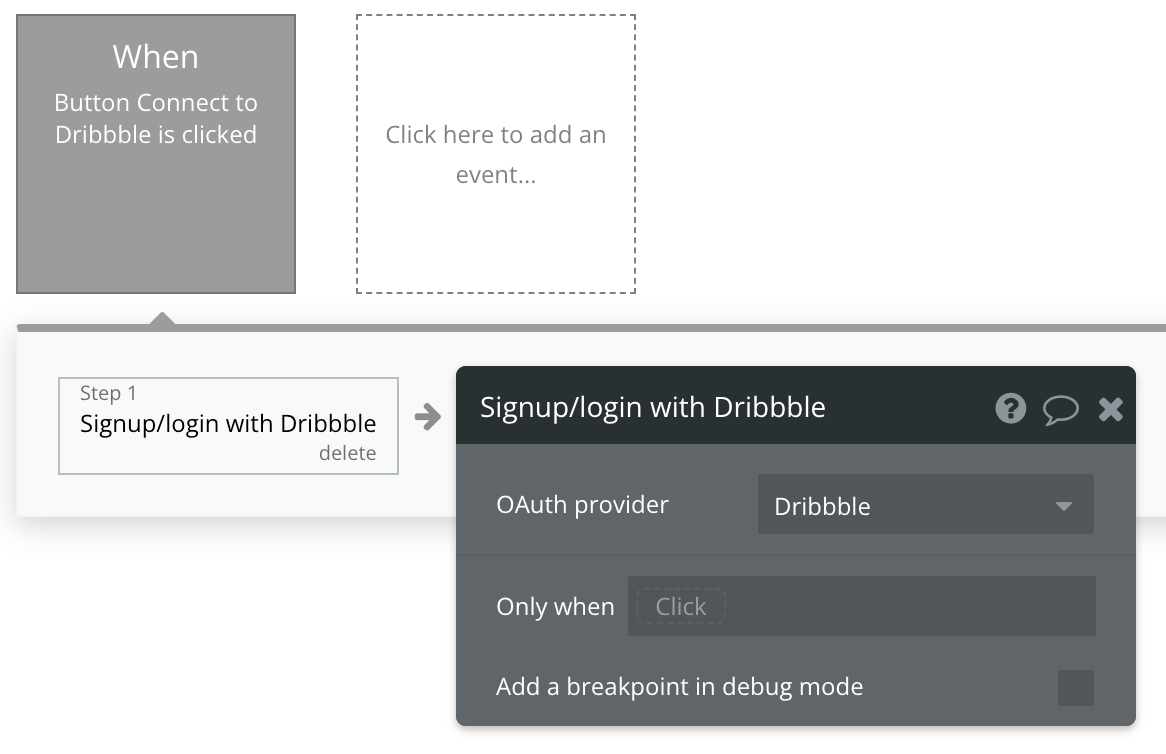The width and height of the screenshot is (1166, 754).
Task: Click the dashed "Click" condition placeholder
Action: point(680,606)
